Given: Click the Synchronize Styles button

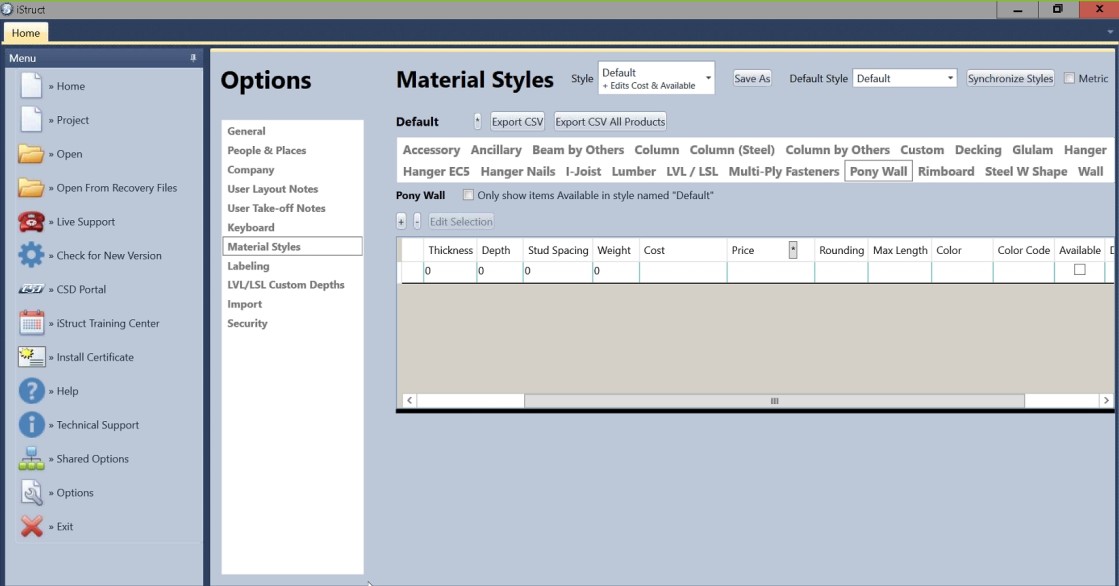Looking at the screenshot, I should click(x=1010, y=78).
